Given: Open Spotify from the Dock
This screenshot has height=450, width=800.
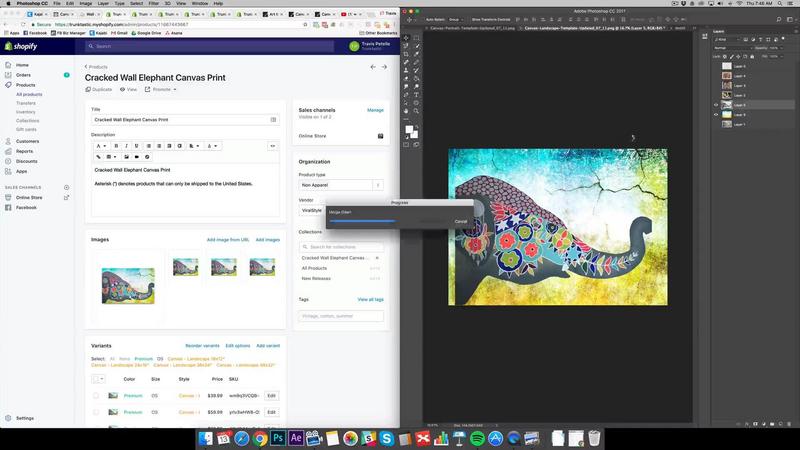Looking at the screenshot, I should click(x=477, y=438).
